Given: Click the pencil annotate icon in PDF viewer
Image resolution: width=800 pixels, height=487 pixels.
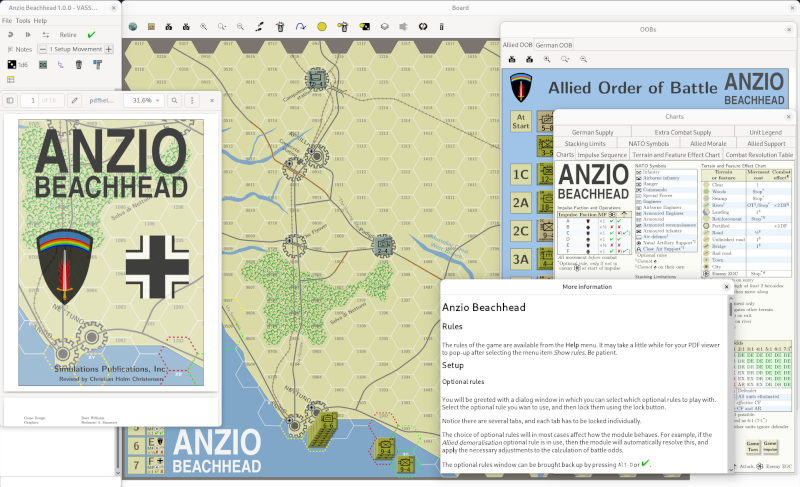Looking at the screenshot, I should pos(74,100).
